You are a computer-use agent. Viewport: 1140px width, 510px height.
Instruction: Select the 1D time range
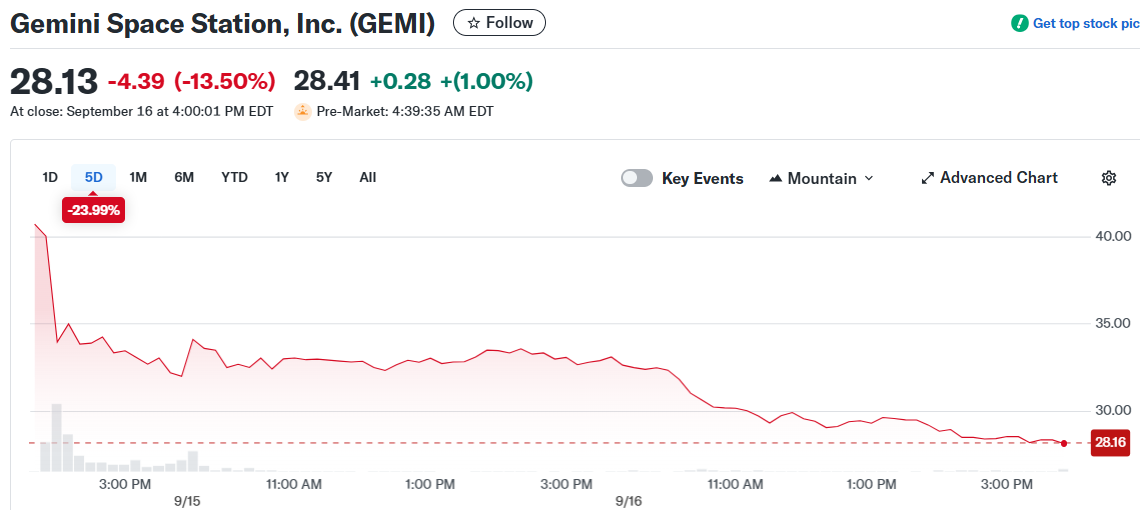[x=49, y=178]
